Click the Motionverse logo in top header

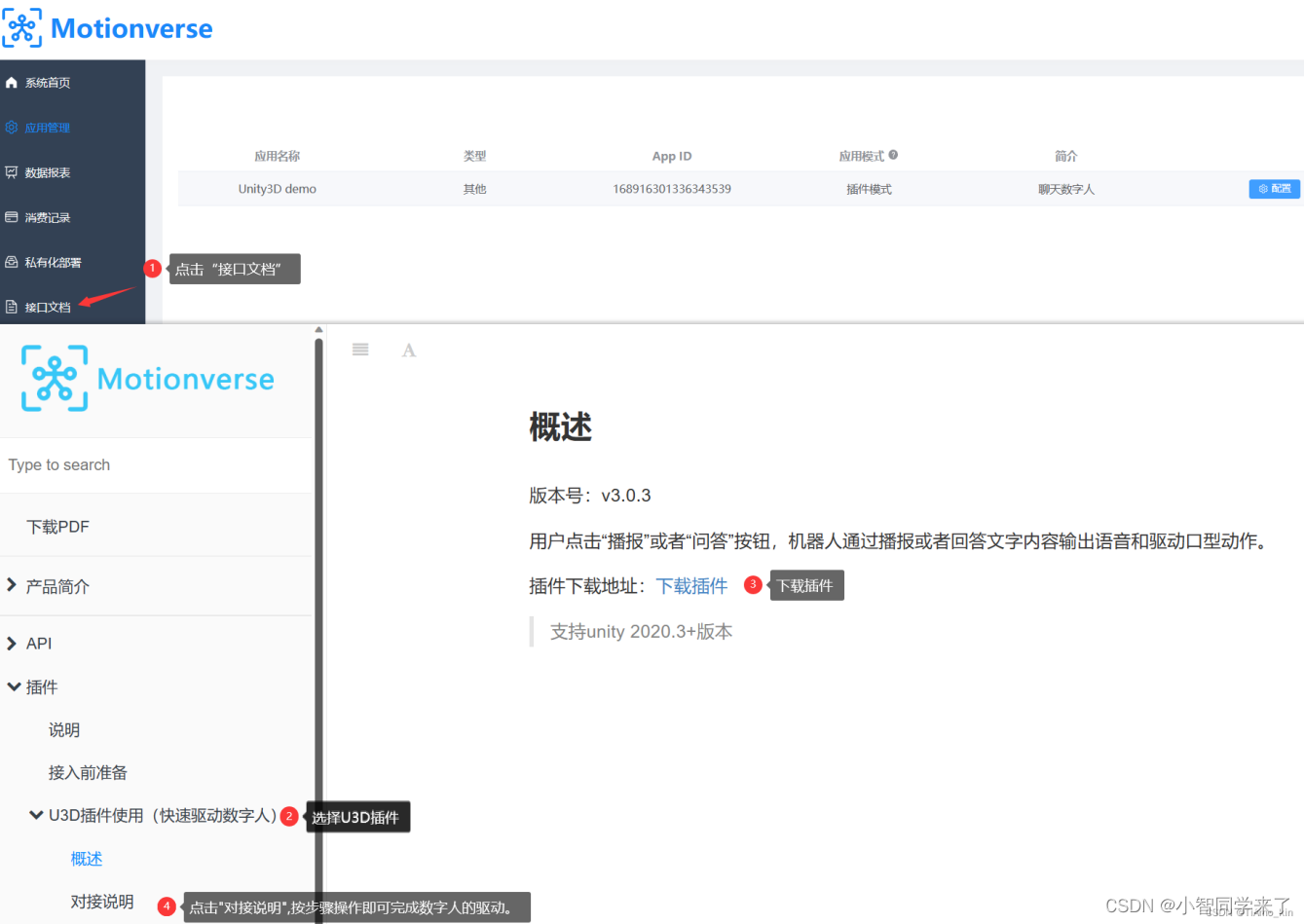point(107,28)
